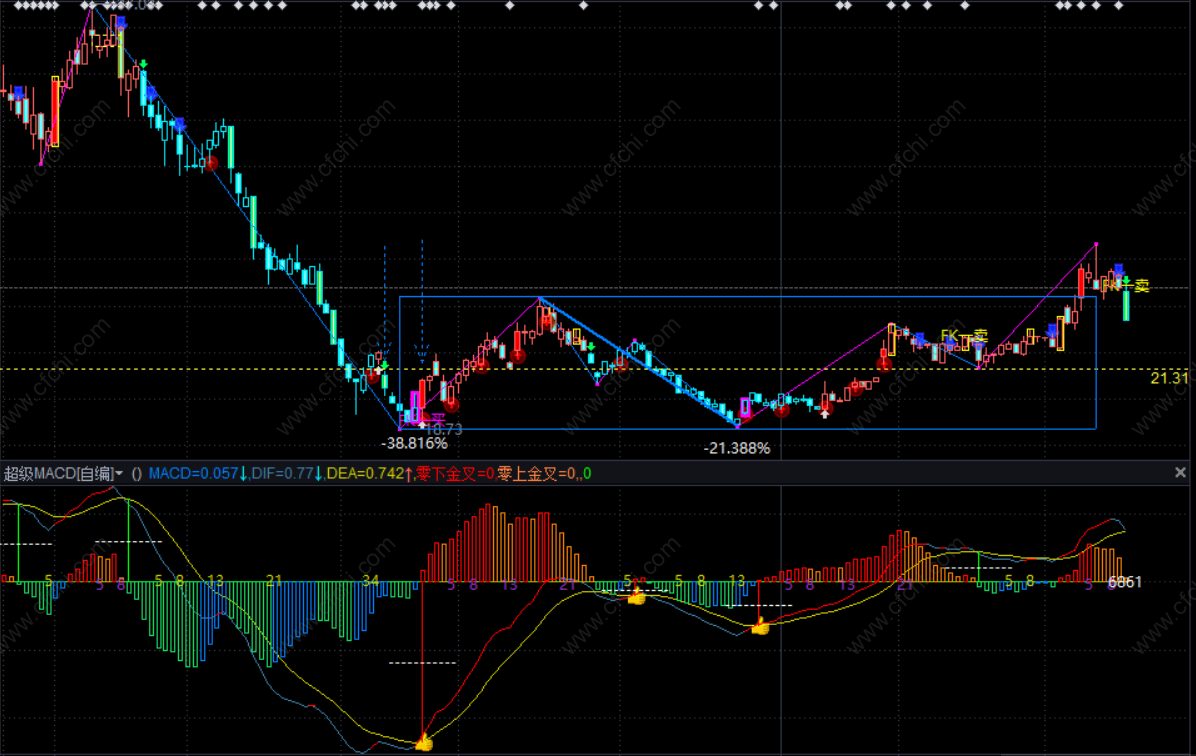
Task: Click the thumbs-up icon at the lowest MACD trough
Action: click(x=424, y=742)
